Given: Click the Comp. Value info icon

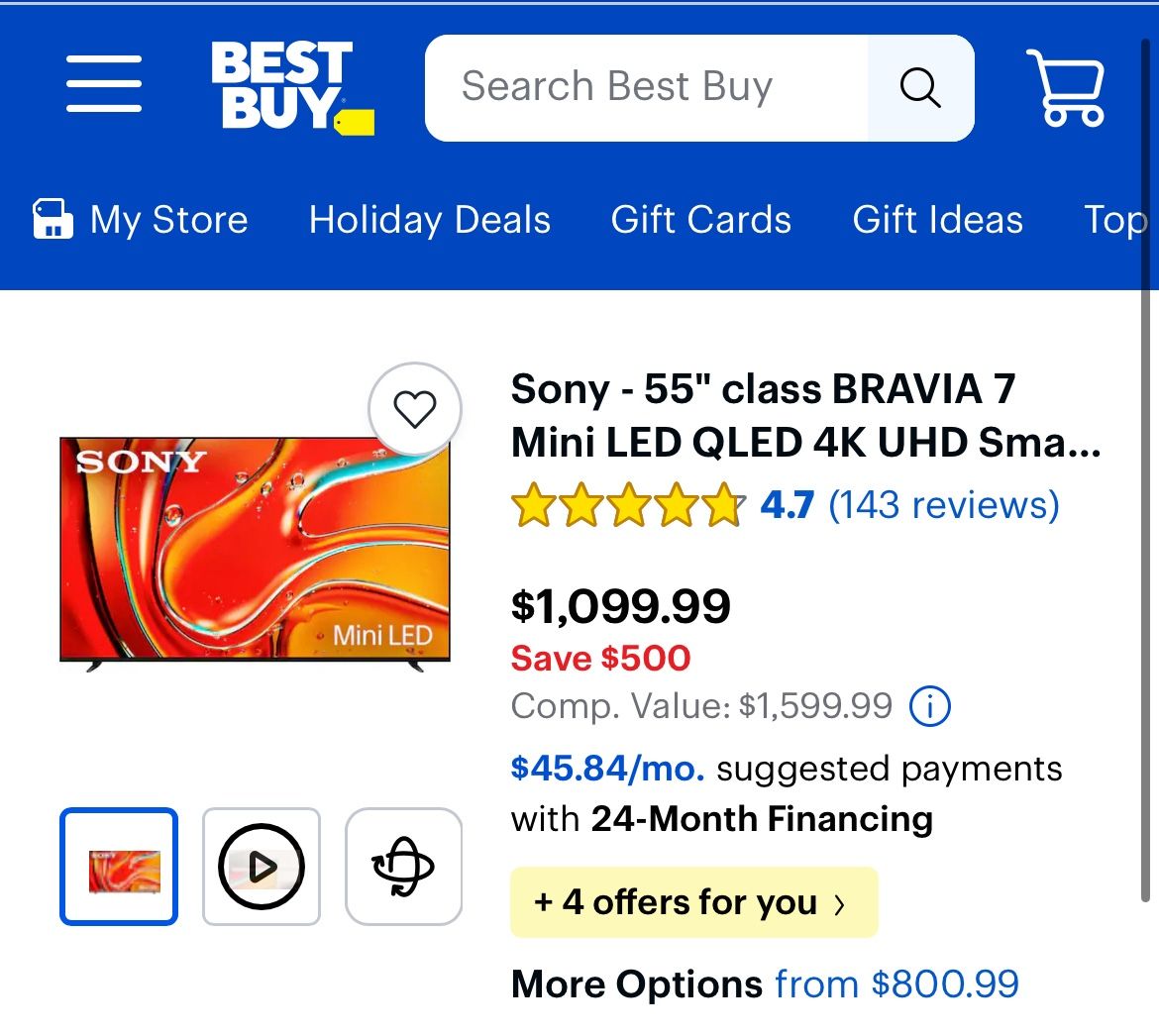Looking at the screenshot, I should [x=929, y=706].
